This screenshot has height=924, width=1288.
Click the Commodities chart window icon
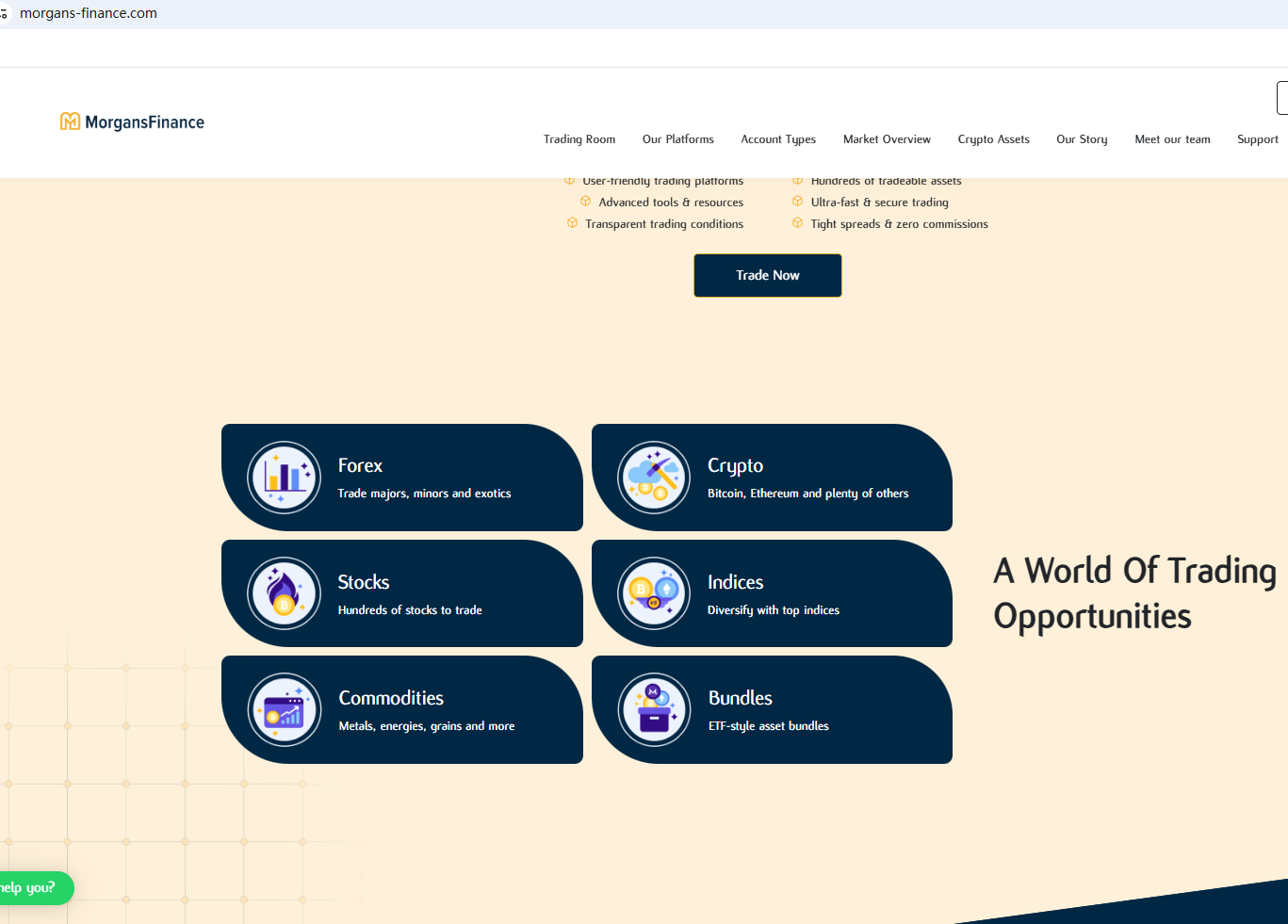point(285,709)
